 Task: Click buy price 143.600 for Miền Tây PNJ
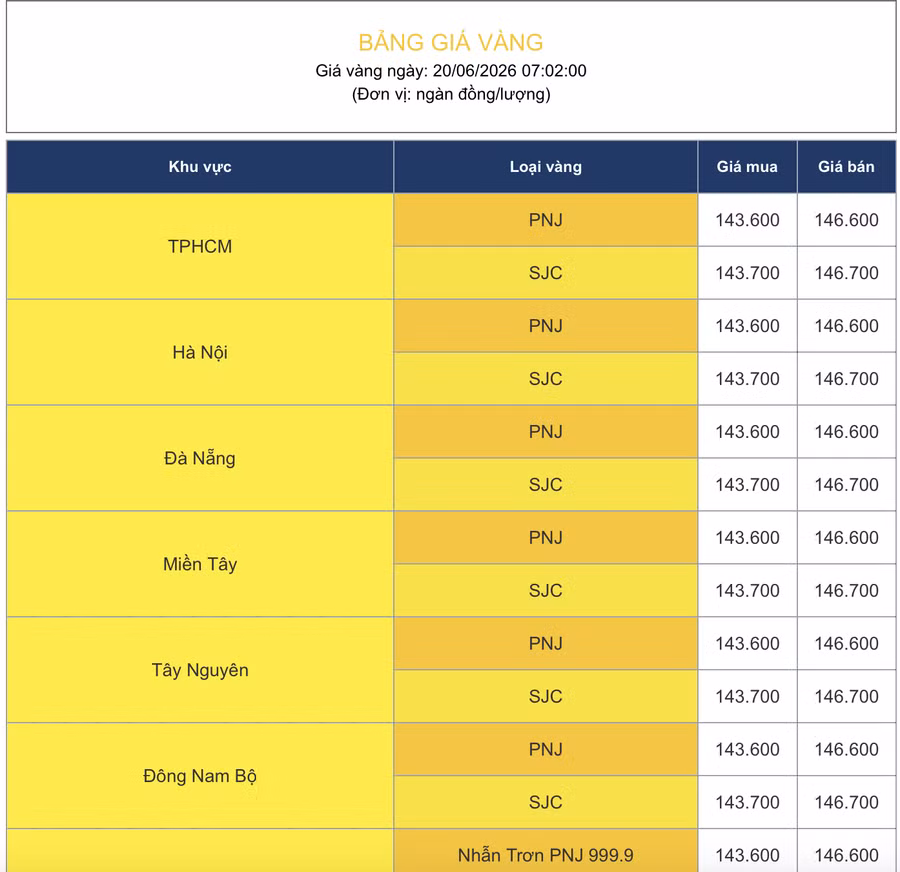[747, 537]
